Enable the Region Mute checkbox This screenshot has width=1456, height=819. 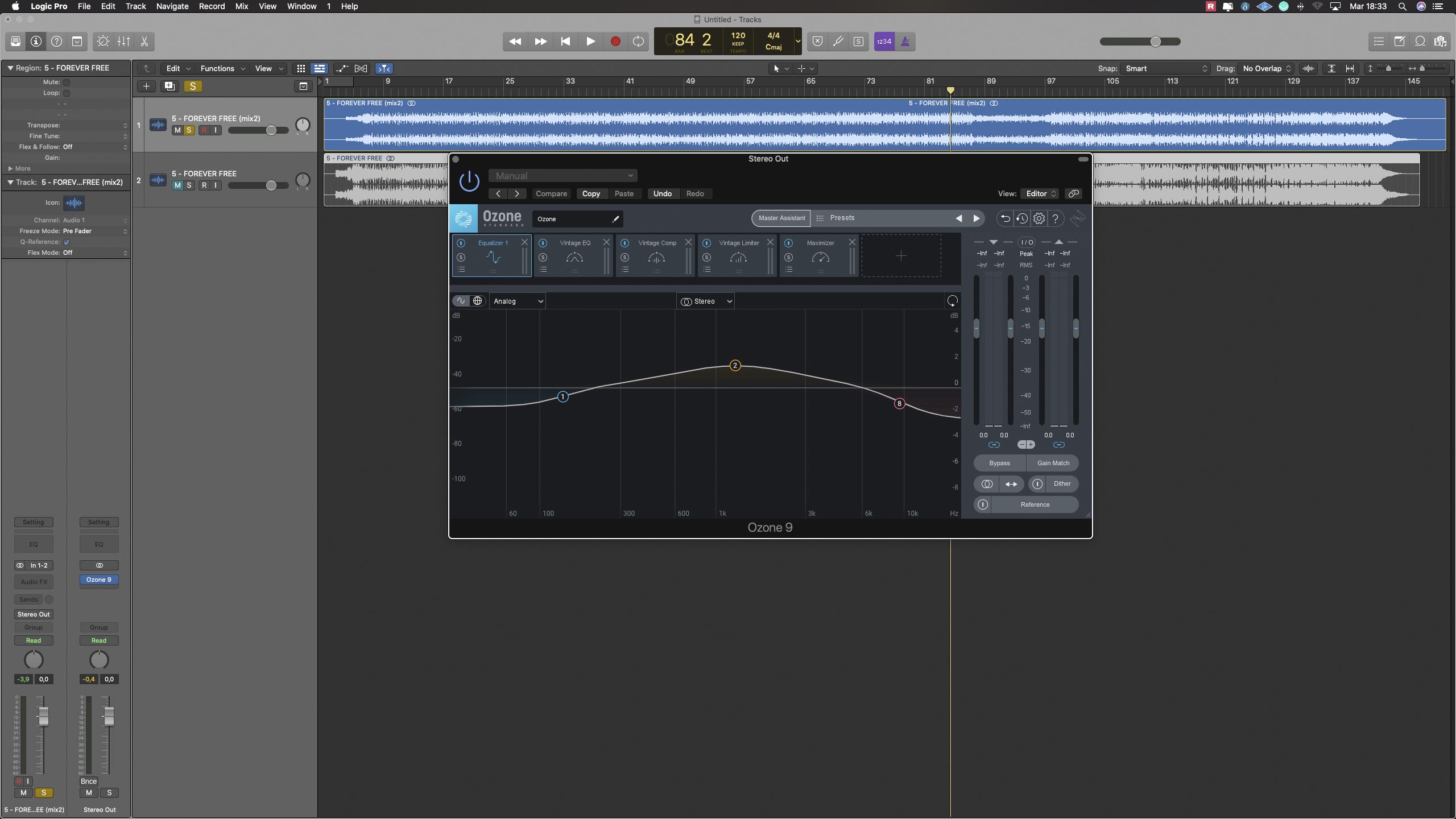pyautogui.click(x=67, y=82)
